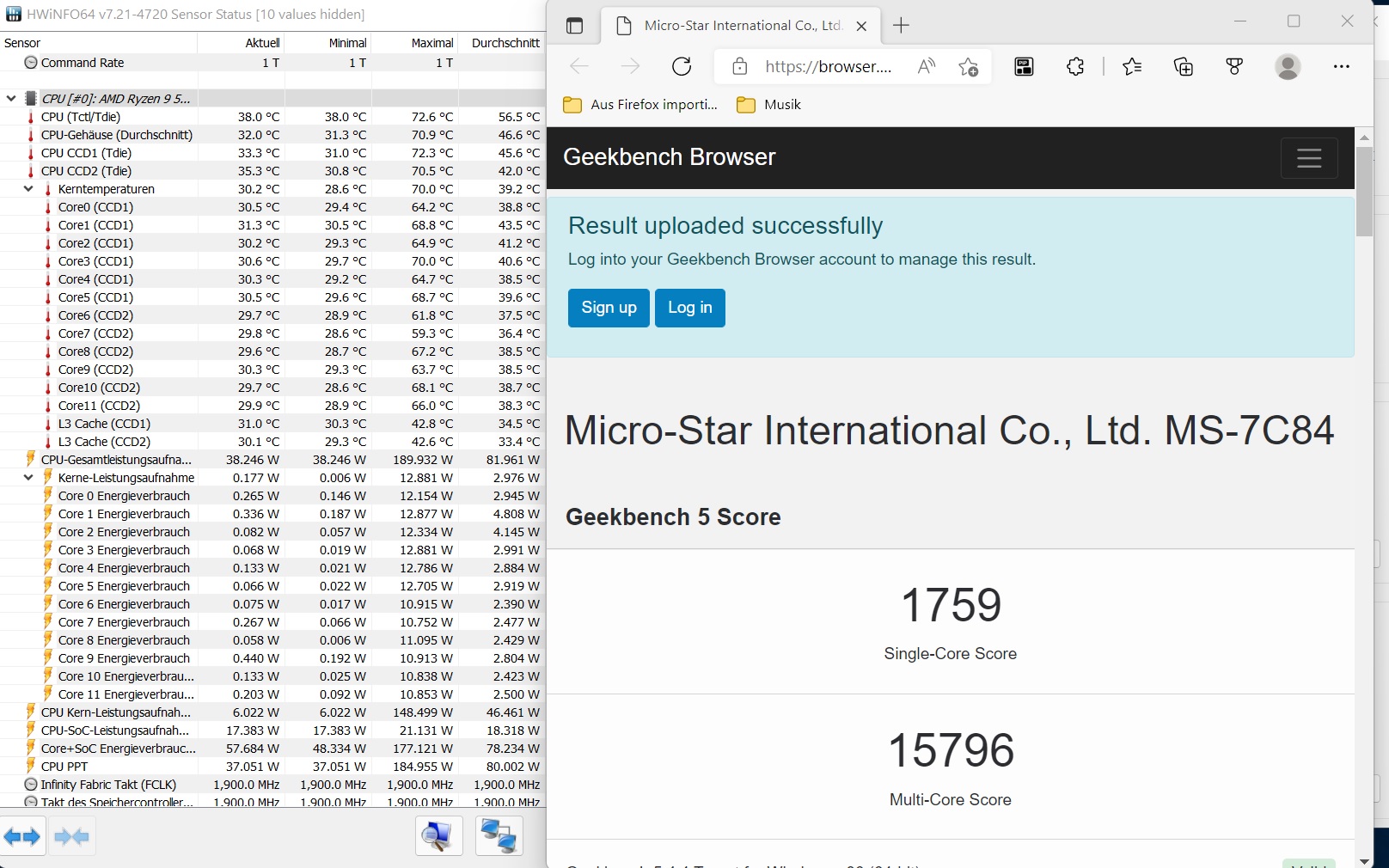This screenshot has height=868, width=1389.
Task: Select CPU (Tctl/Tdie) sensor row
Action: [272, 117]
